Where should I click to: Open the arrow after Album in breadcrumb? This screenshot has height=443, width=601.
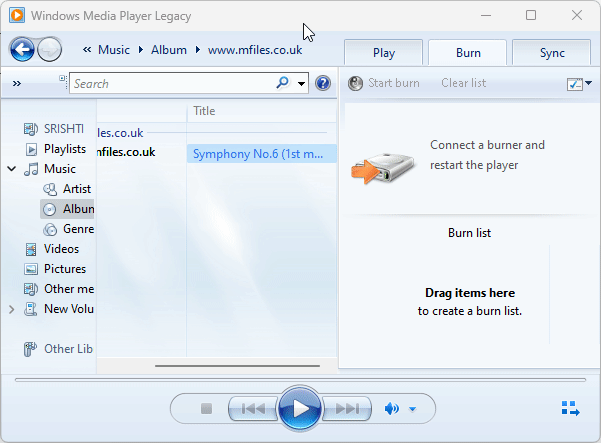[x=197, y=50]
